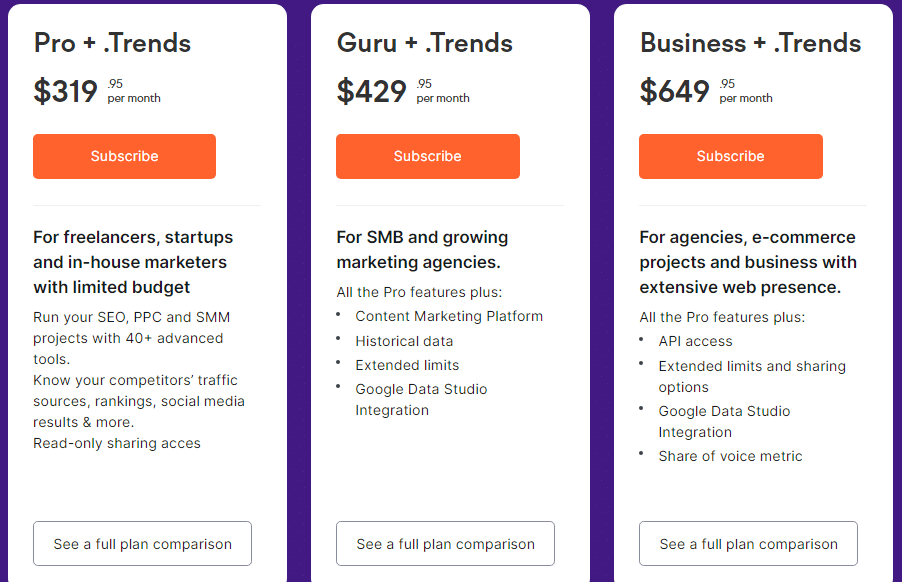Subscribe to the Pro + .Trends plan
This screenshot has width=902, height=582.
pos(124,156)
